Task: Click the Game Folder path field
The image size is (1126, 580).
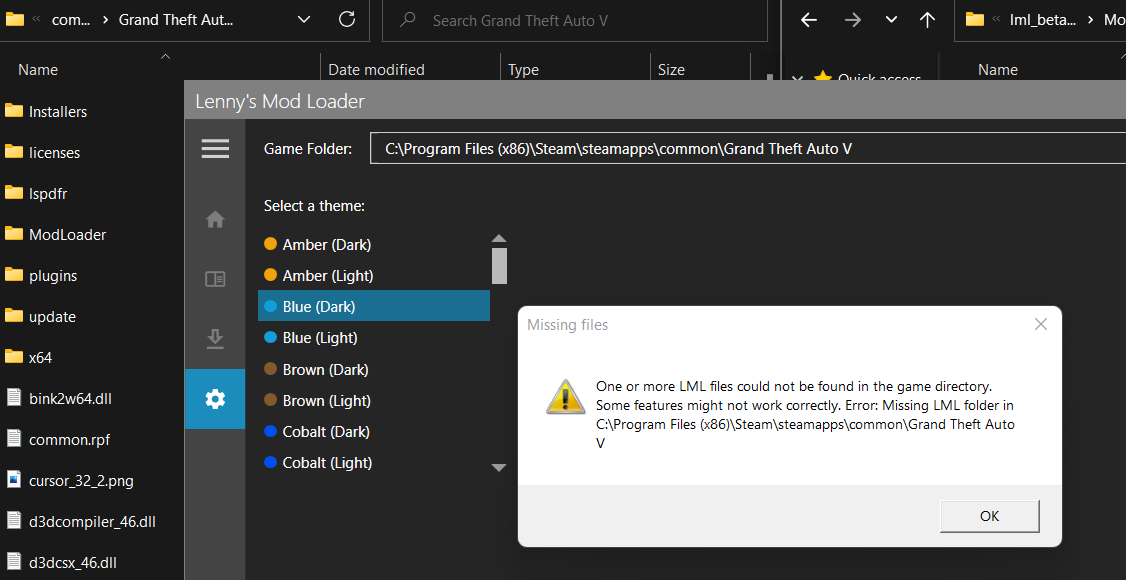Action: tap(748, 149)
